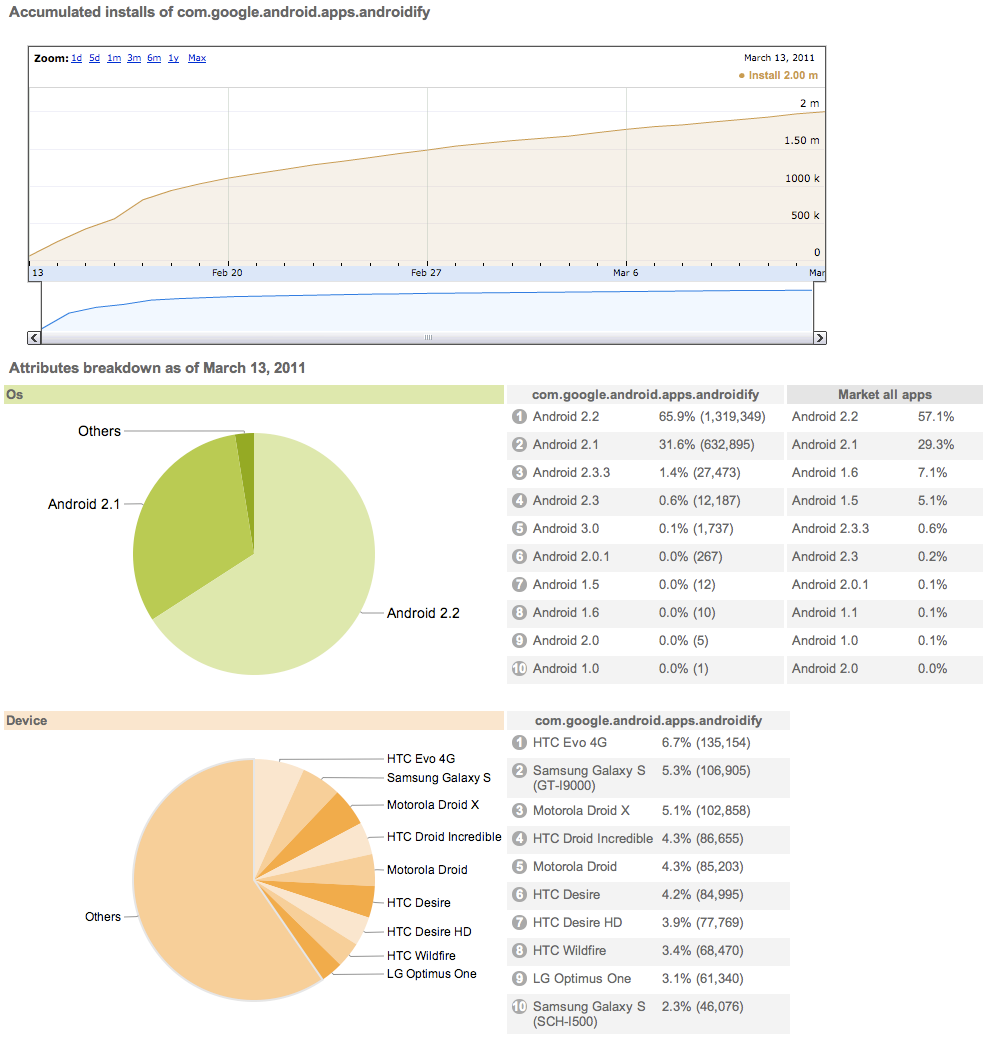The height and width of the screenshot is (1039, 988).
Task: Click the rank 1 badge beside HTC Evo 4G
Action: tap(521, 743)
